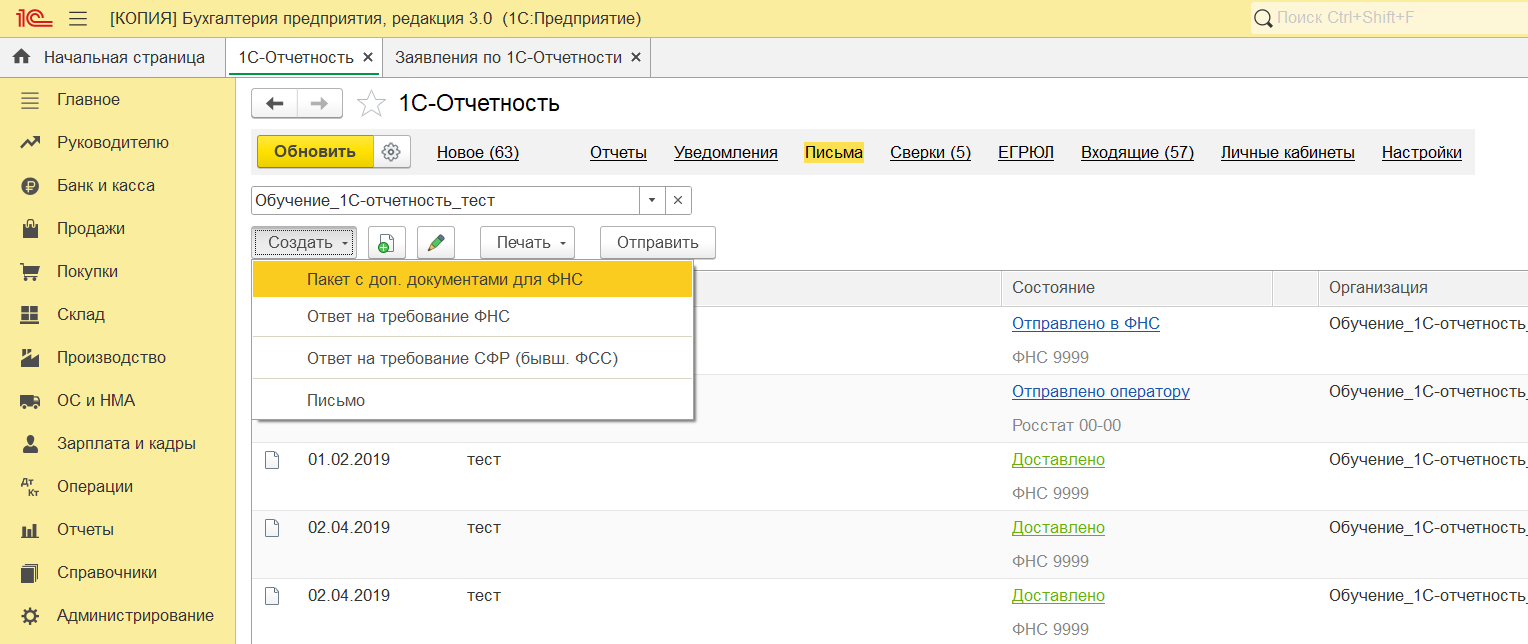
Task: Click the green pencil edit icon
Action: pyautogui.click(x=436, y=243)
